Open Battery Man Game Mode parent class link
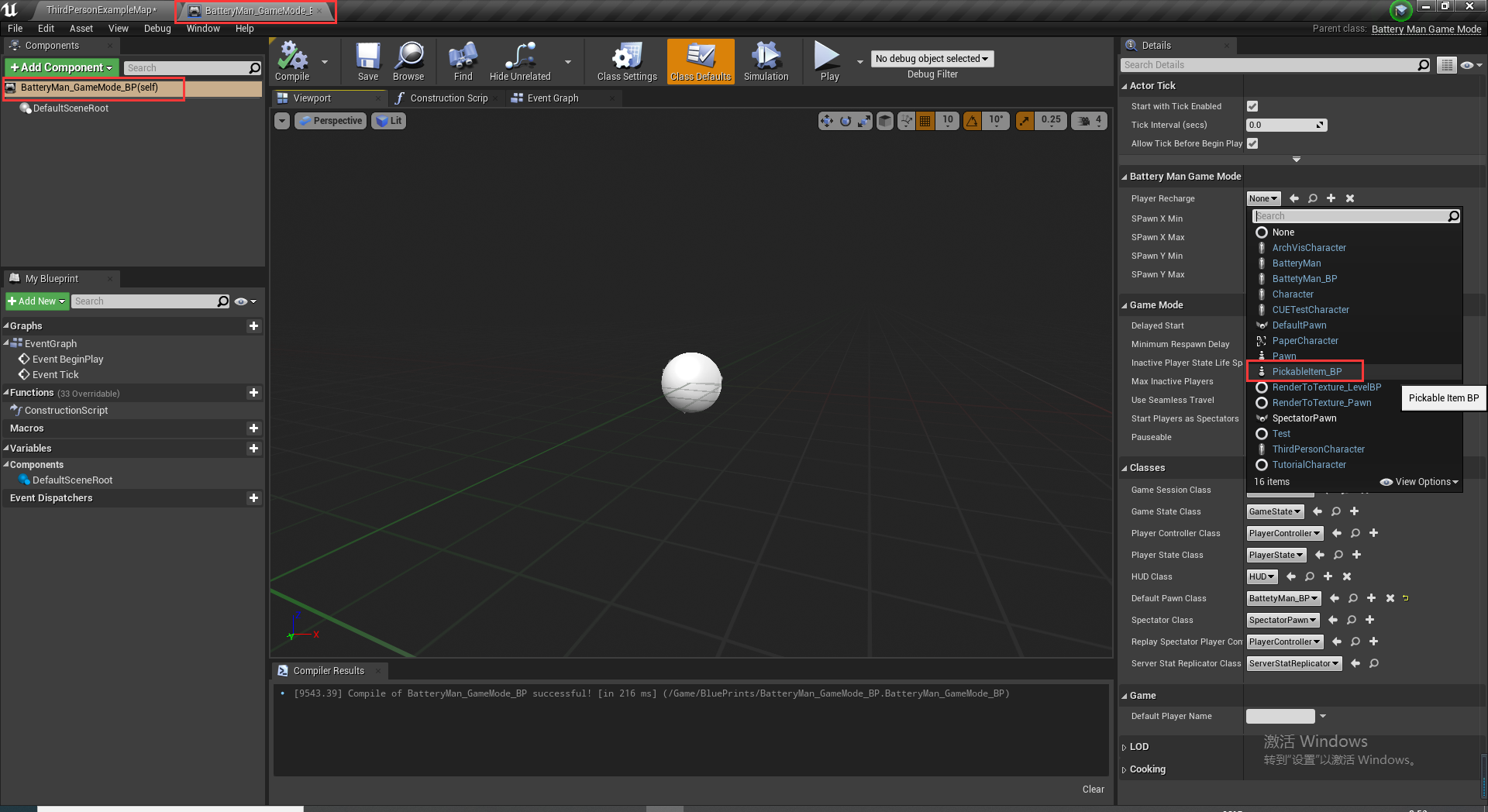Viewport: 1488px width, 812px height. pos(1426,29)
